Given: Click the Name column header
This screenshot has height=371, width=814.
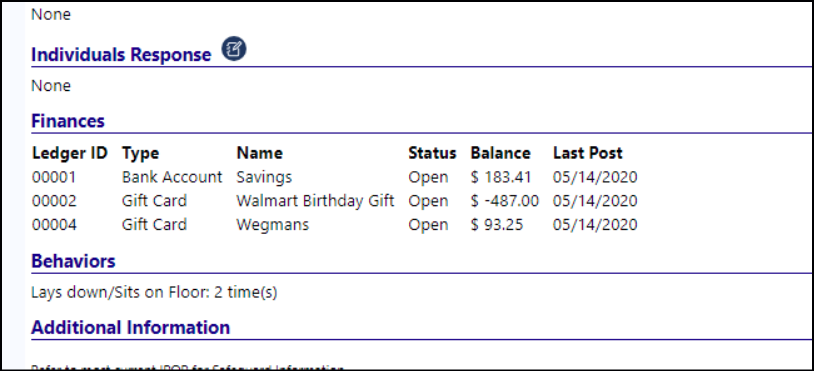Looking at the screenshot, I should (x=260, y=153).
